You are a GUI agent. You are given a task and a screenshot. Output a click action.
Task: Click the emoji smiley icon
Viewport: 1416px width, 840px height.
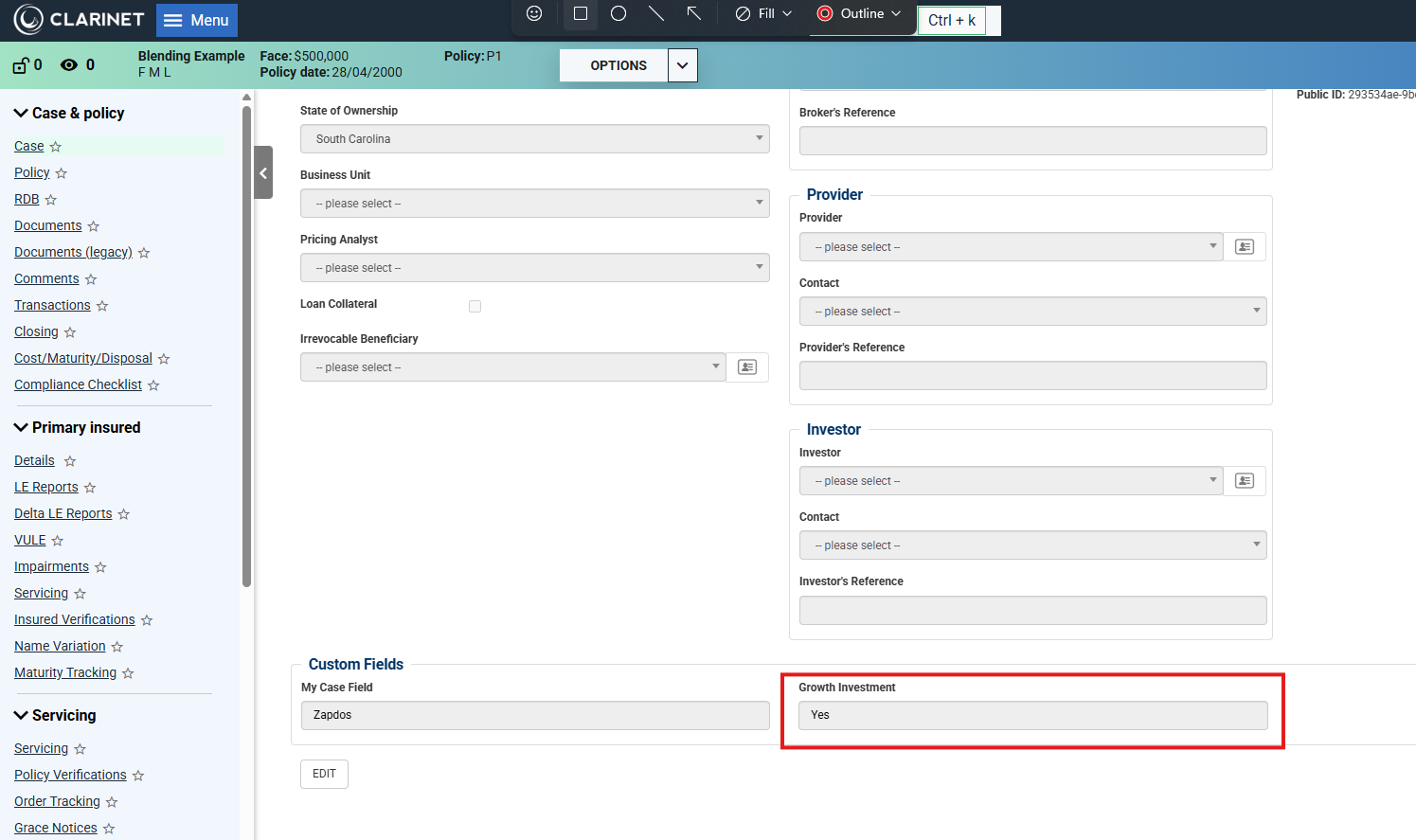click(x=534, y=13)
